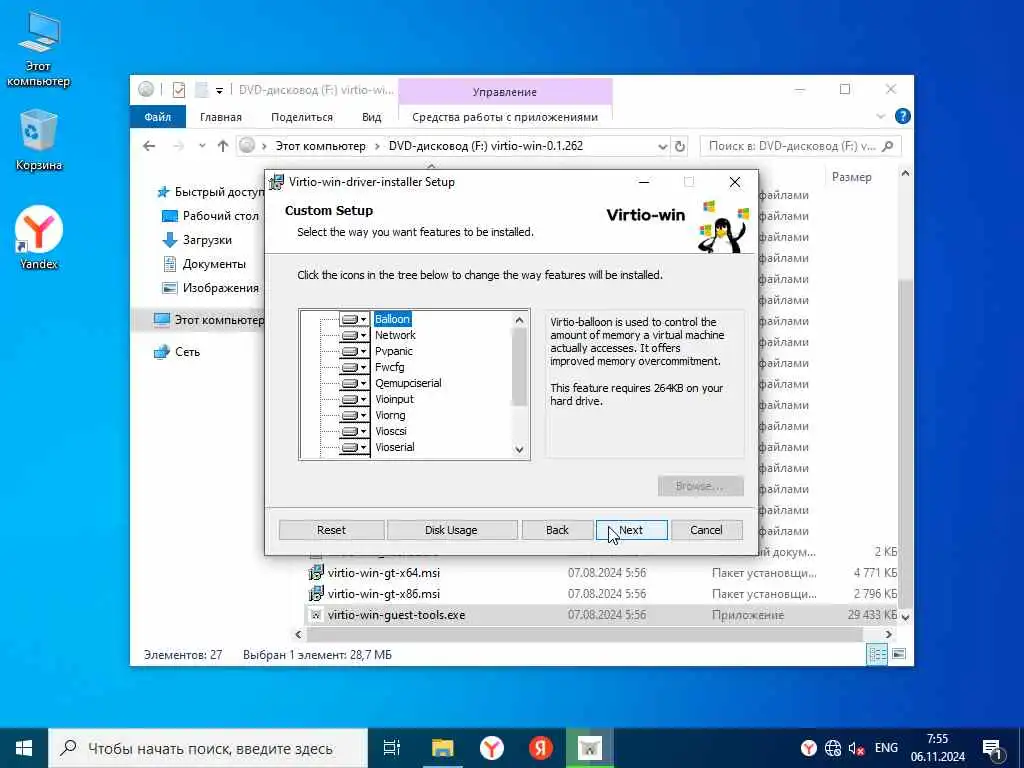Click the taskbar search box
1024x768 pixels.
point(208,748)
